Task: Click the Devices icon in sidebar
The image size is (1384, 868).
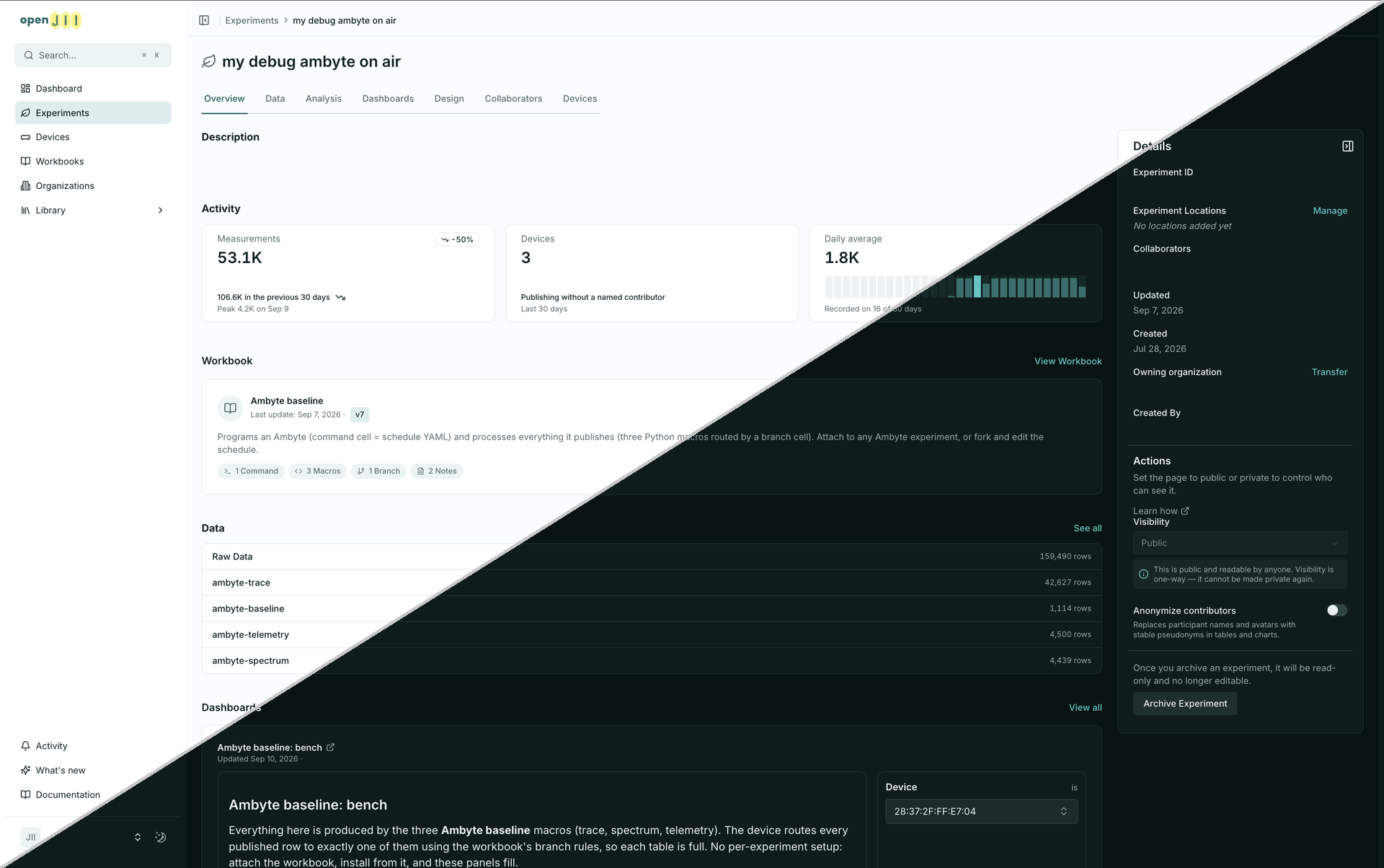Action: [x=25, y=137]
